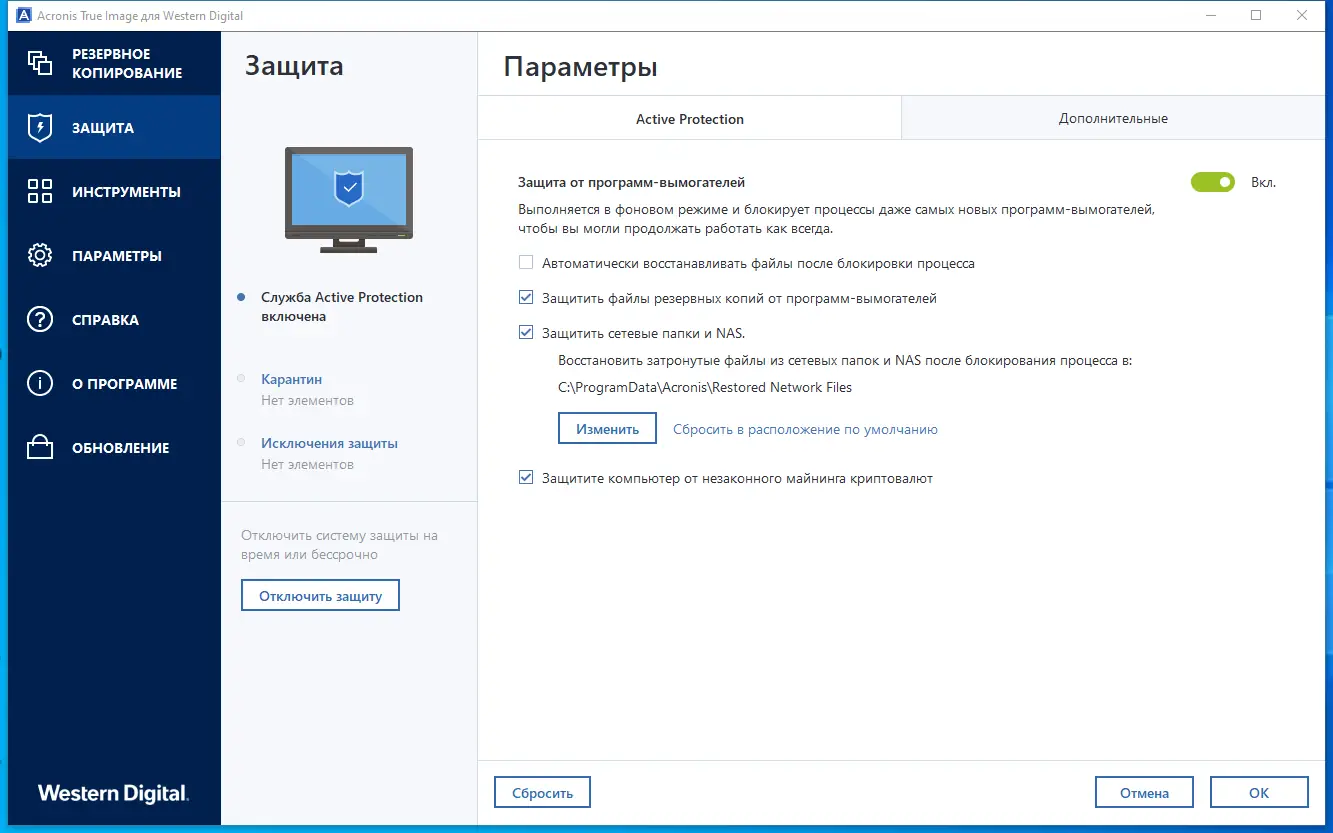The image size is (1333, 833).
Task: Uncheck protection of backup files from ransomware
Action: 526,297
